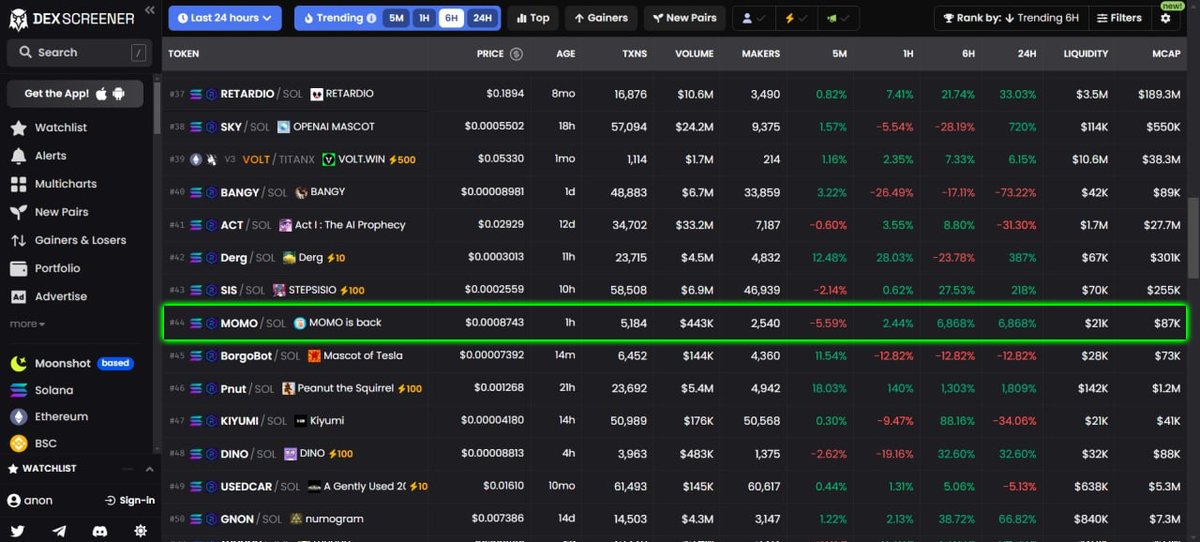The image size is (1200, 542).
Task: Select Moonshot chain icon
Action: tap(18, 363)
